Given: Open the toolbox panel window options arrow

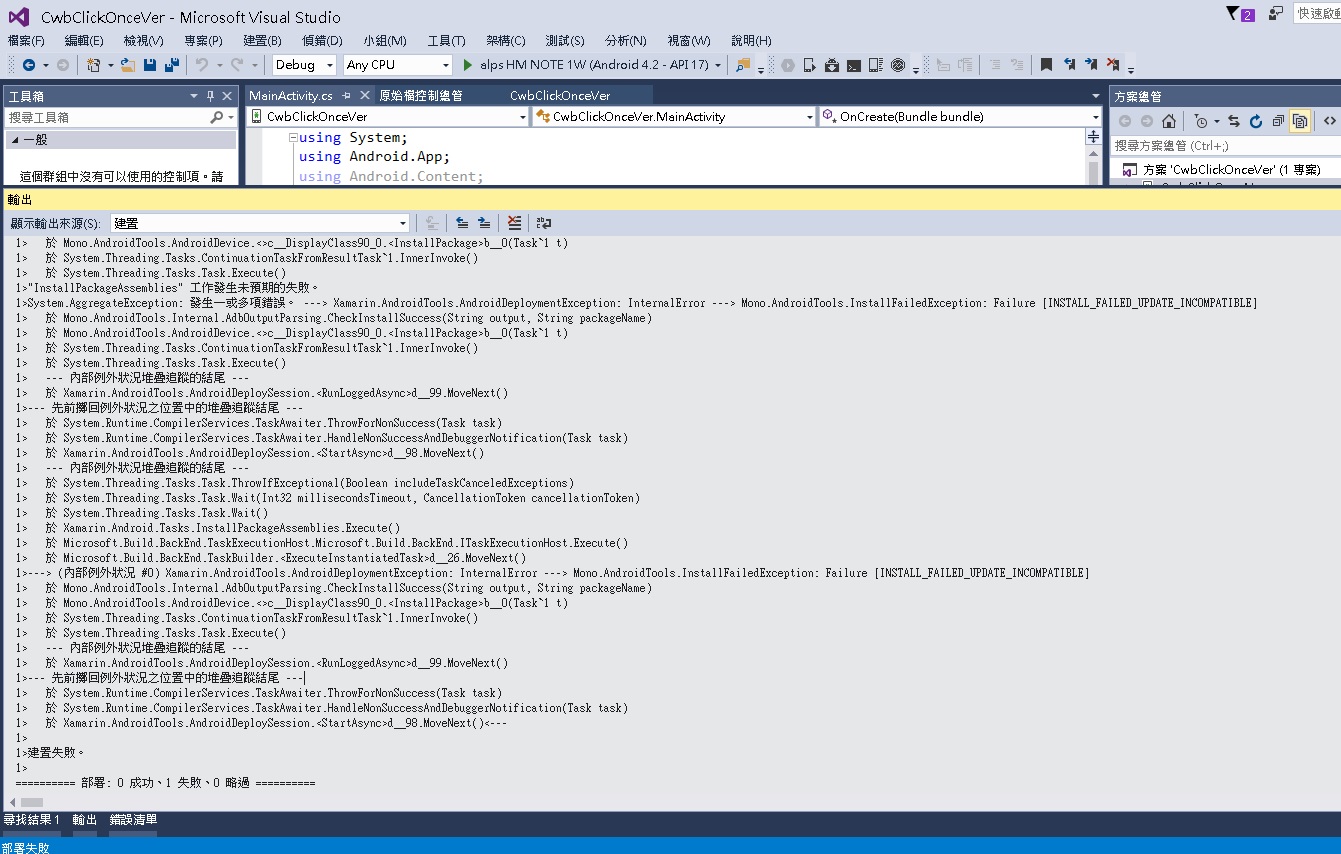Looking at the screenshot, I should [194, 96].
